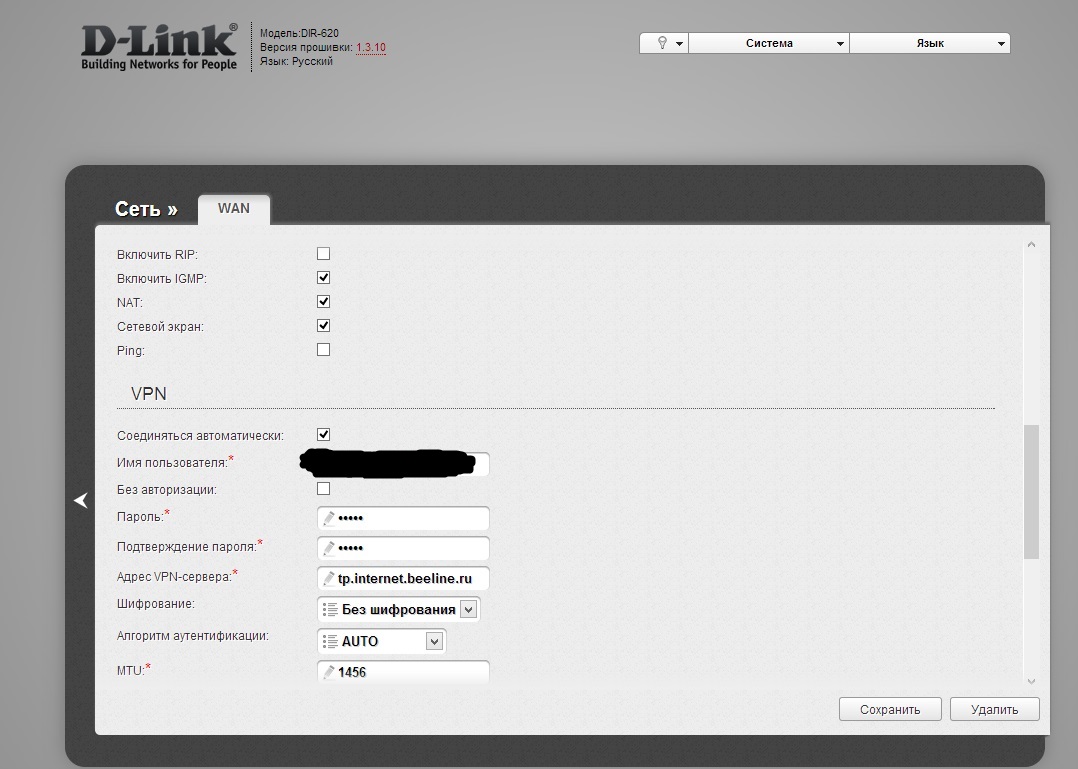Viewport: 1078px width, 769px height.
Task: Click the Адрес VPN-сервера field tp.internet.beeline.ru
Action: (x=403, y=579)
